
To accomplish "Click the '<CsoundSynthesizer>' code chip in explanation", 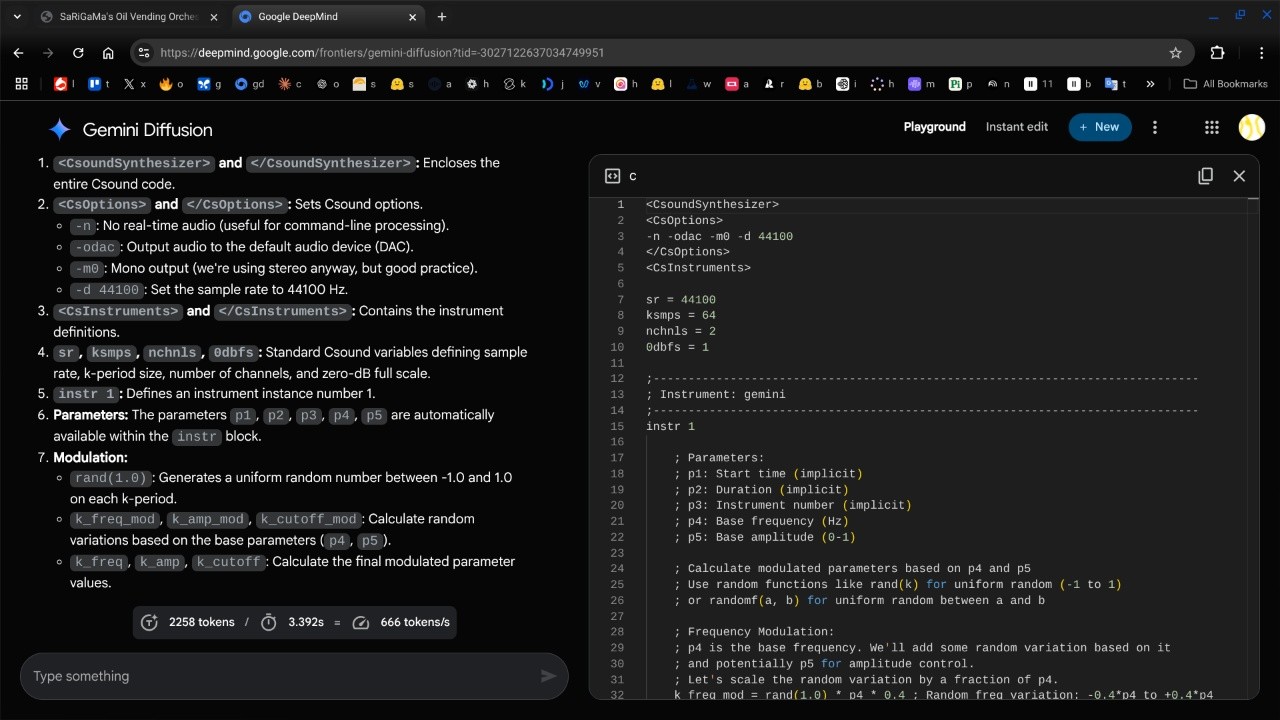I will point(134,163).
